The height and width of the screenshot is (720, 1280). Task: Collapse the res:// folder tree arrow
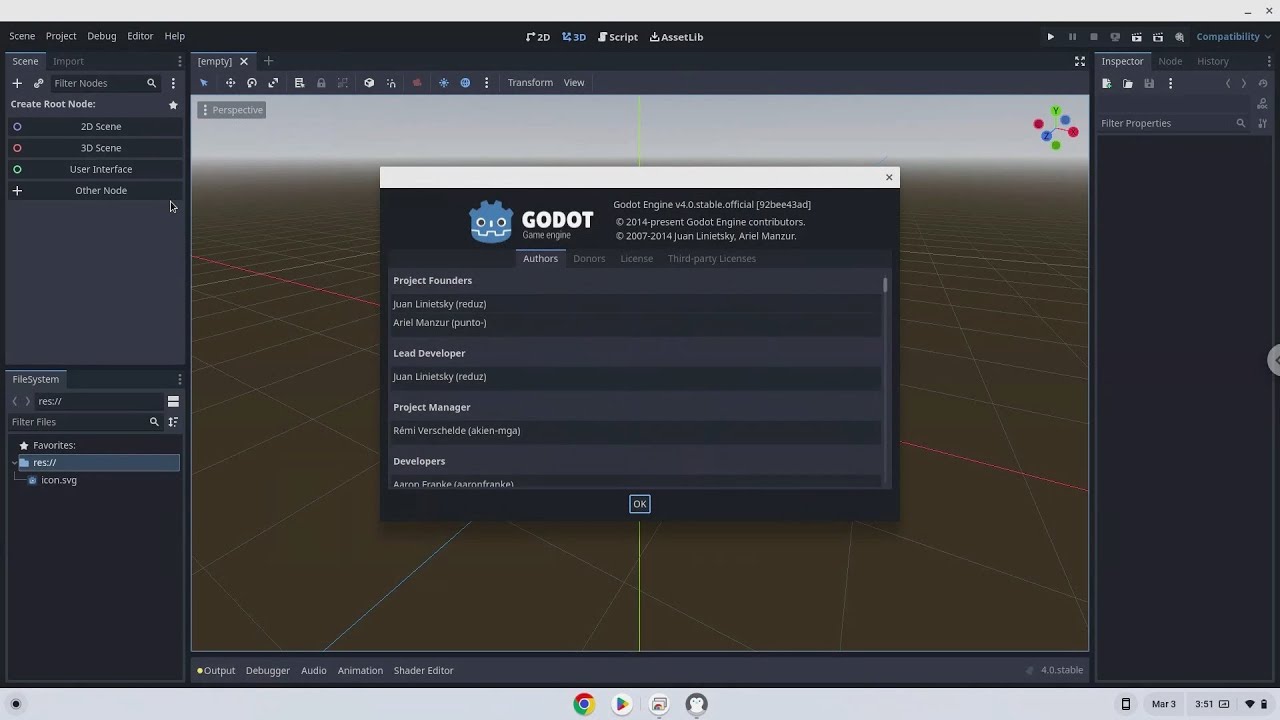14,463
